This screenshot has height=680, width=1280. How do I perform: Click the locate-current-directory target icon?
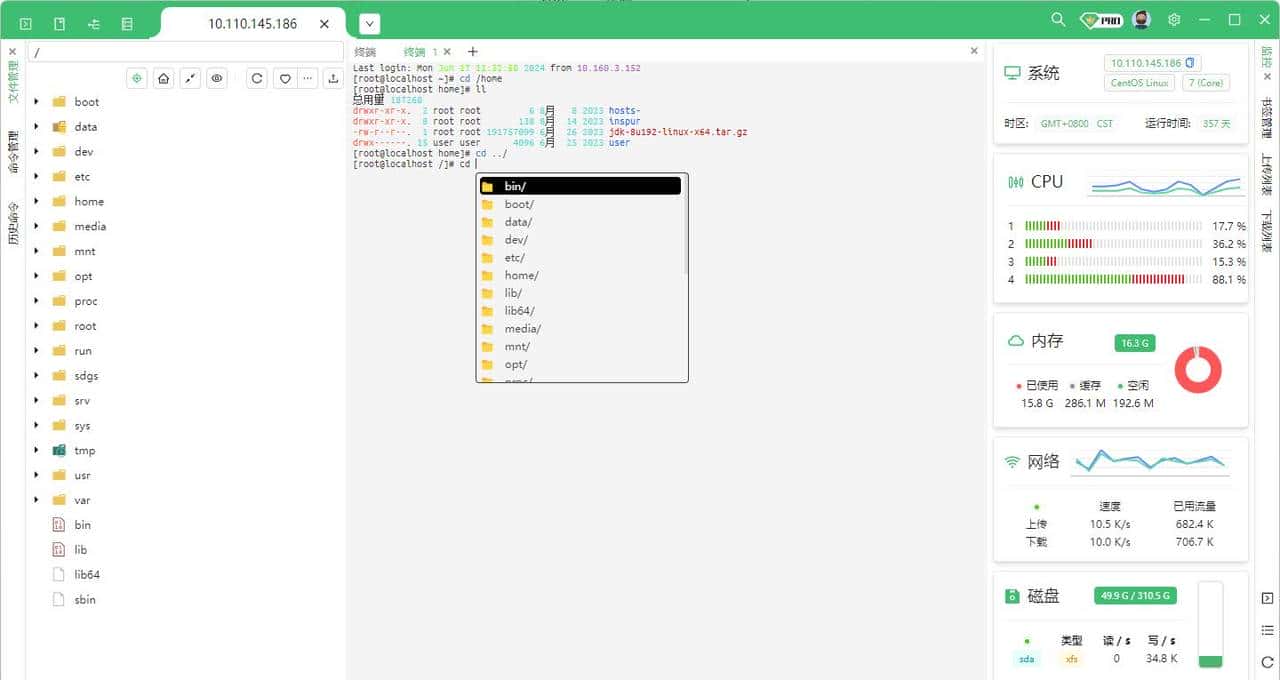coord(137,77)
